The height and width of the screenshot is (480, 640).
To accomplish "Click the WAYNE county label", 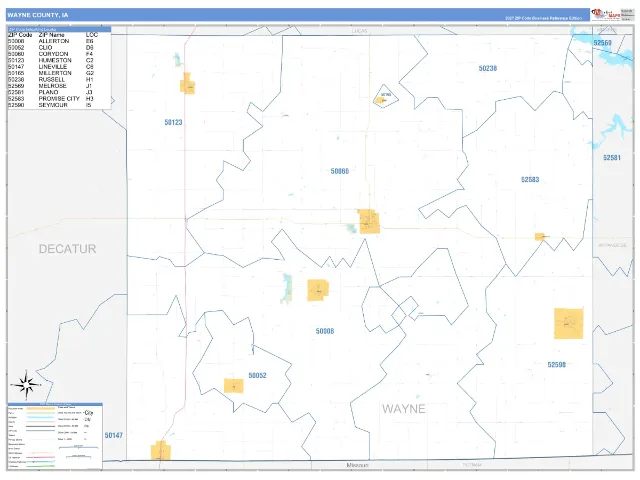I will pos(404,409).
